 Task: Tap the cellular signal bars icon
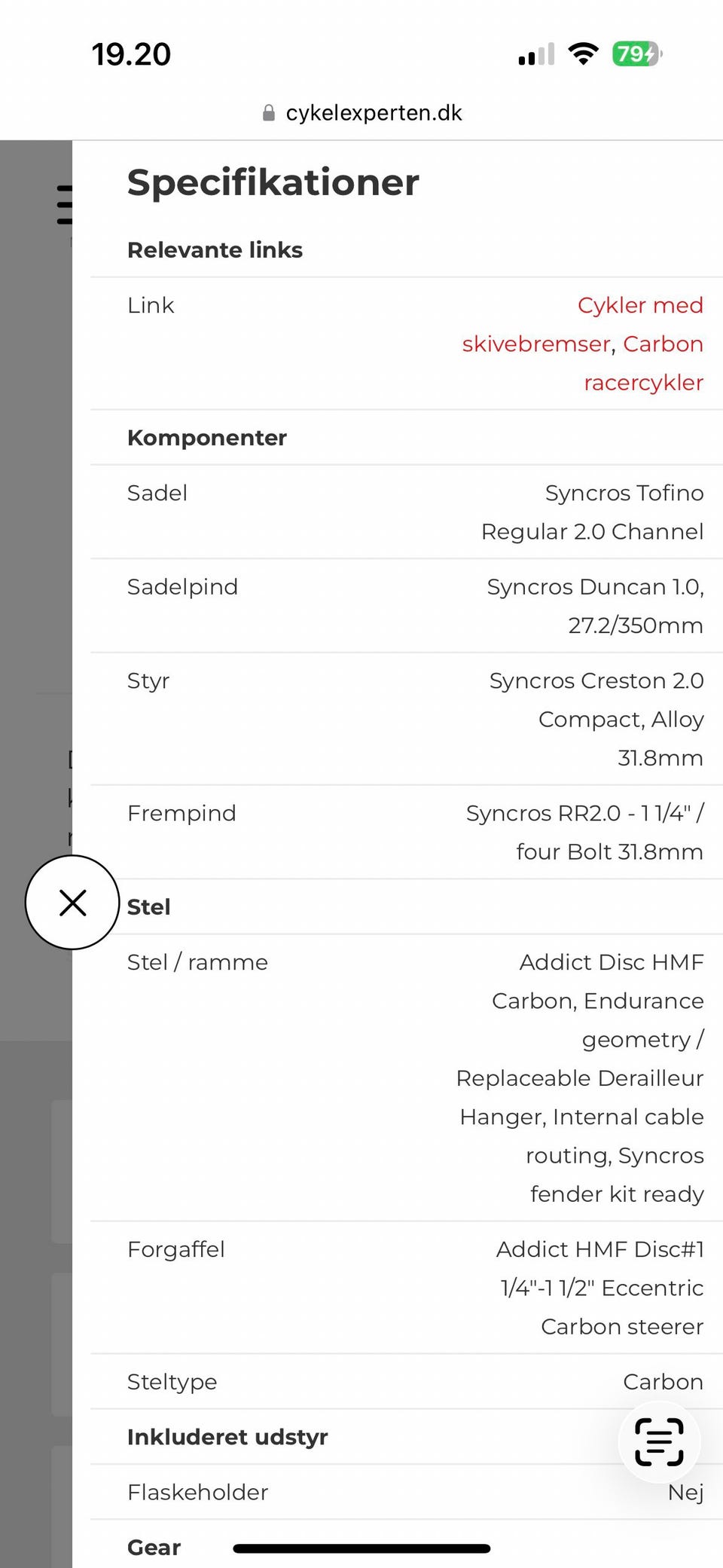pyautogui.click(x=536, y=54)
